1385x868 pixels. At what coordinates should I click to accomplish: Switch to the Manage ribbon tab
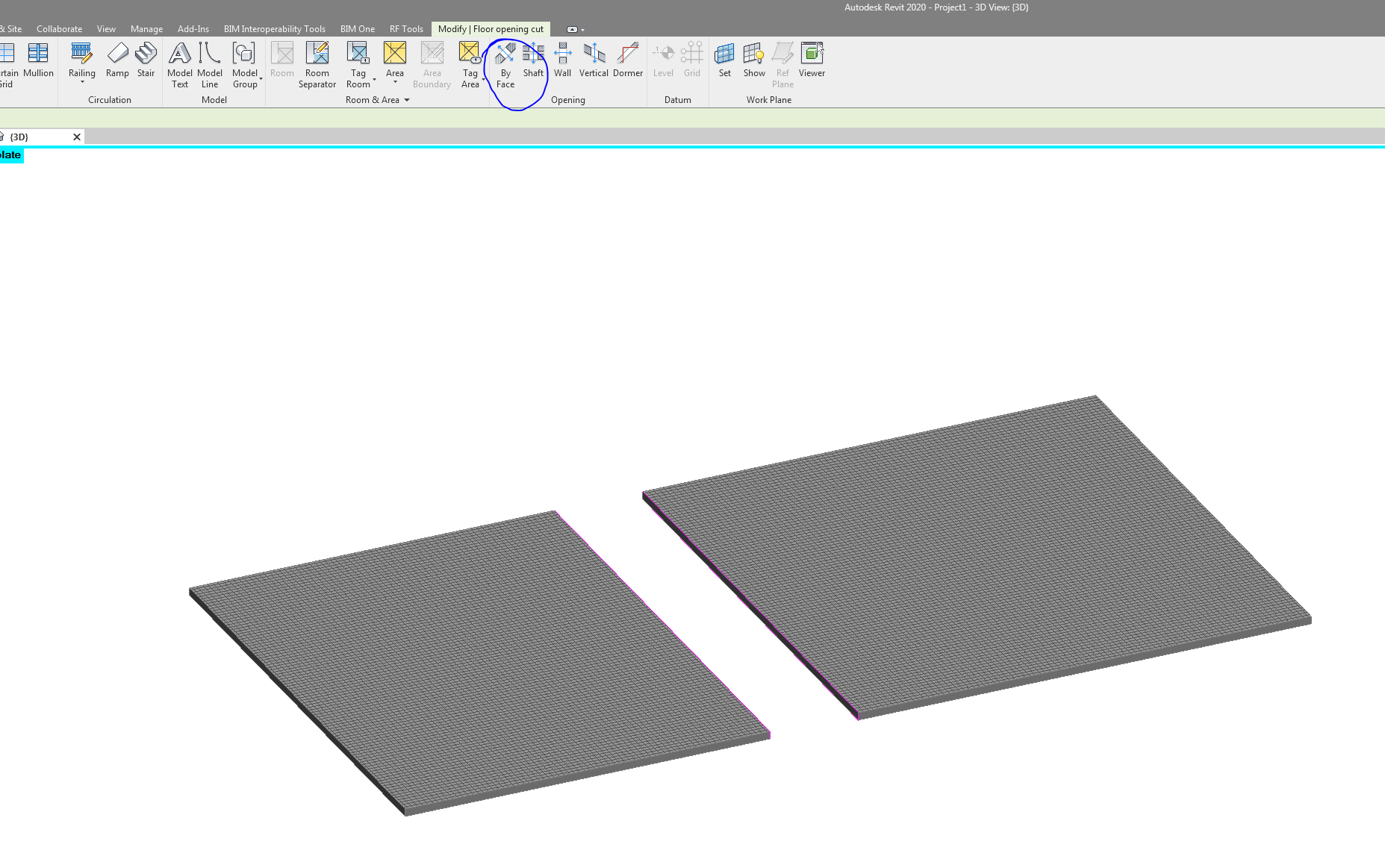tap(146, 28)
